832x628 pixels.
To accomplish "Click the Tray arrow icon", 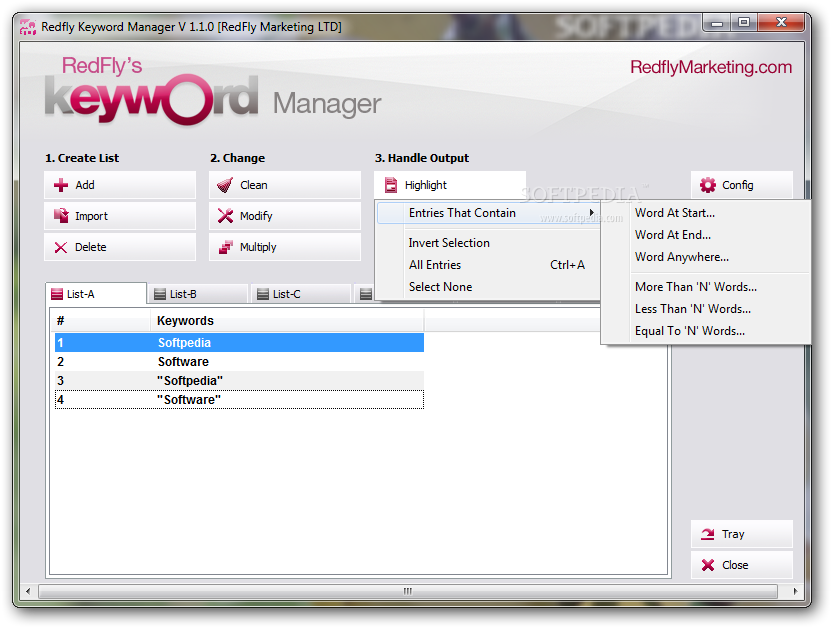I will 707,534.
